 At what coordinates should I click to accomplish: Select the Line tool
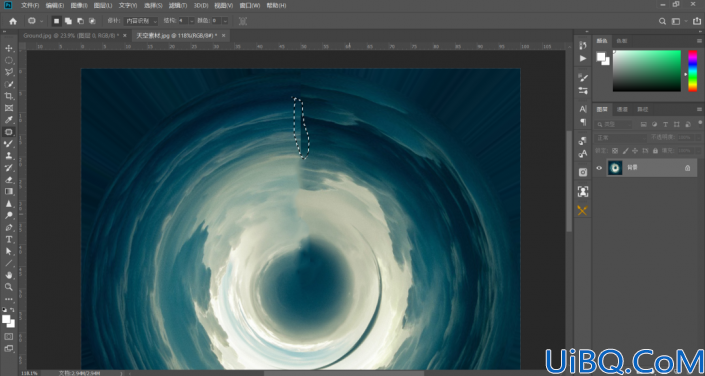[x=9, y=263]
